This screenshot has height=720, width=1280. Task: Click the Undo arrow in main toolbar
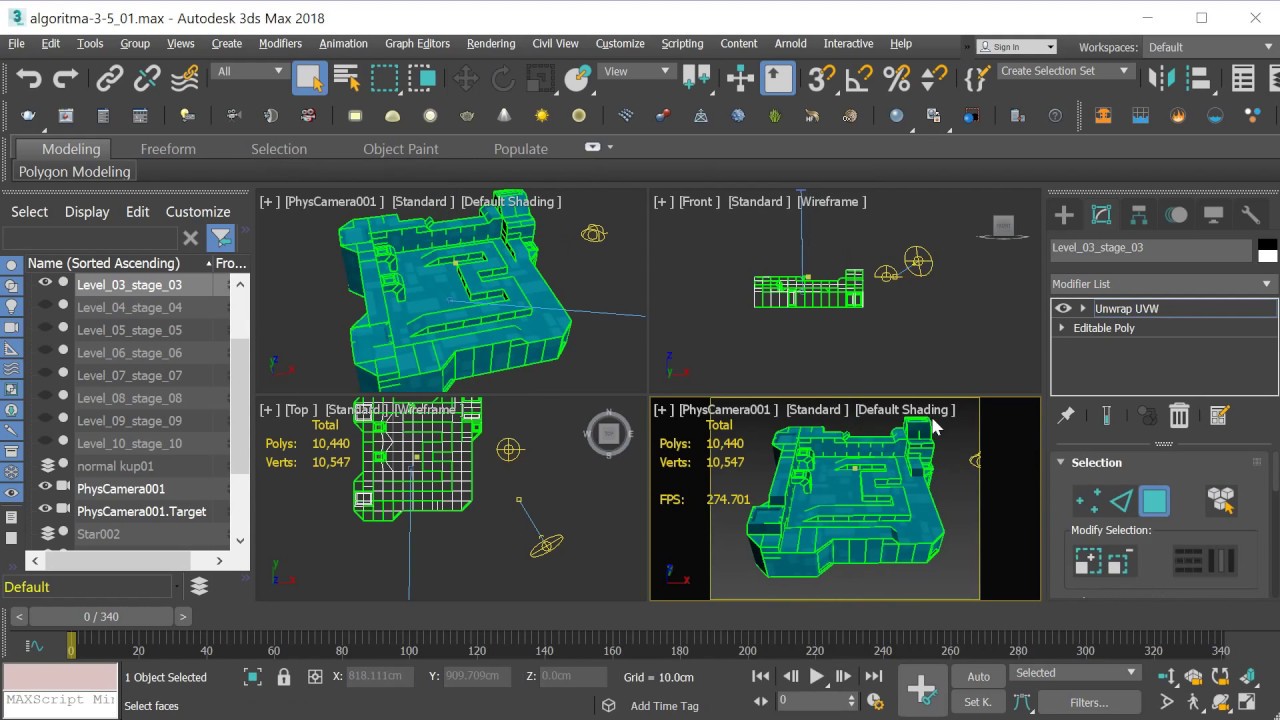28,78
